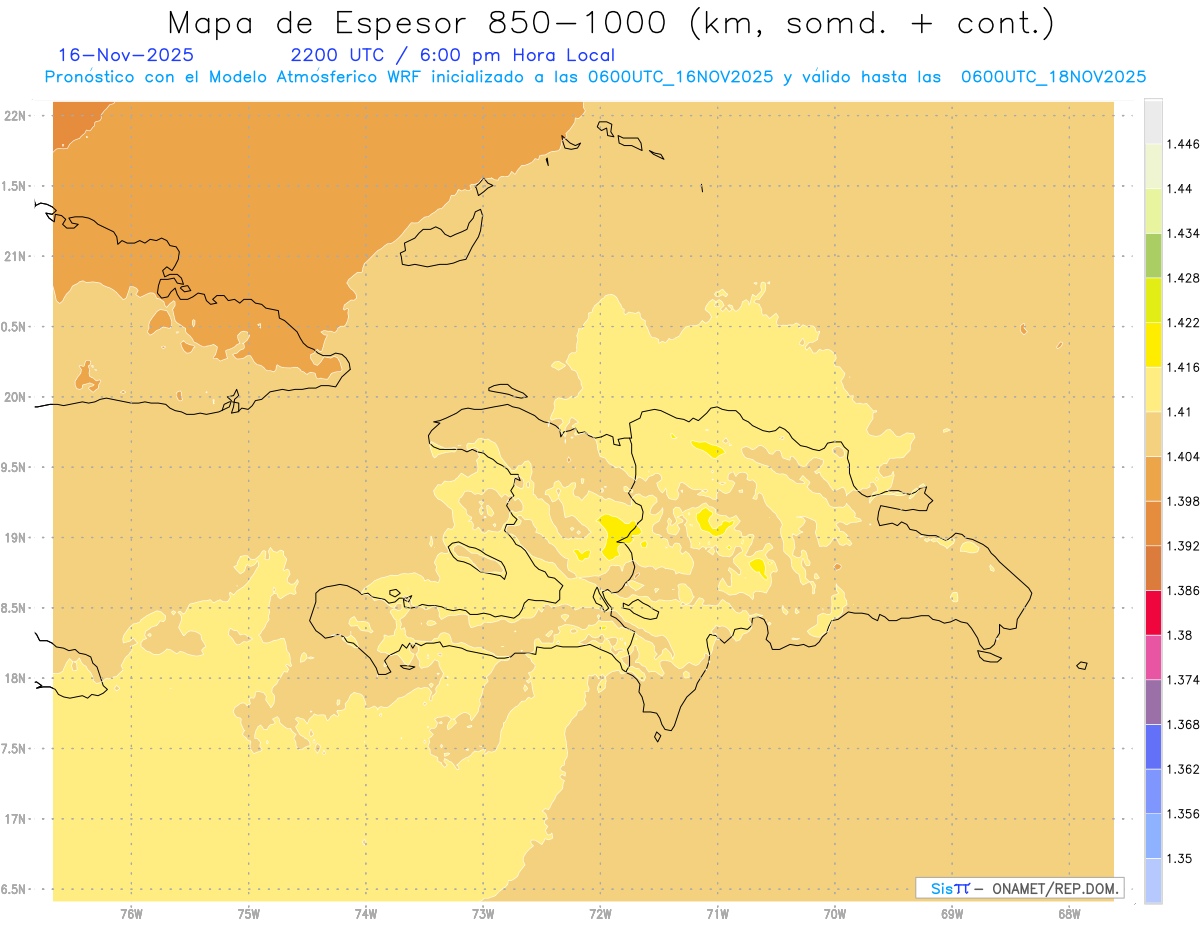Click the legend value '1.434'
Screen dimensions: 1200x927
1183,233
